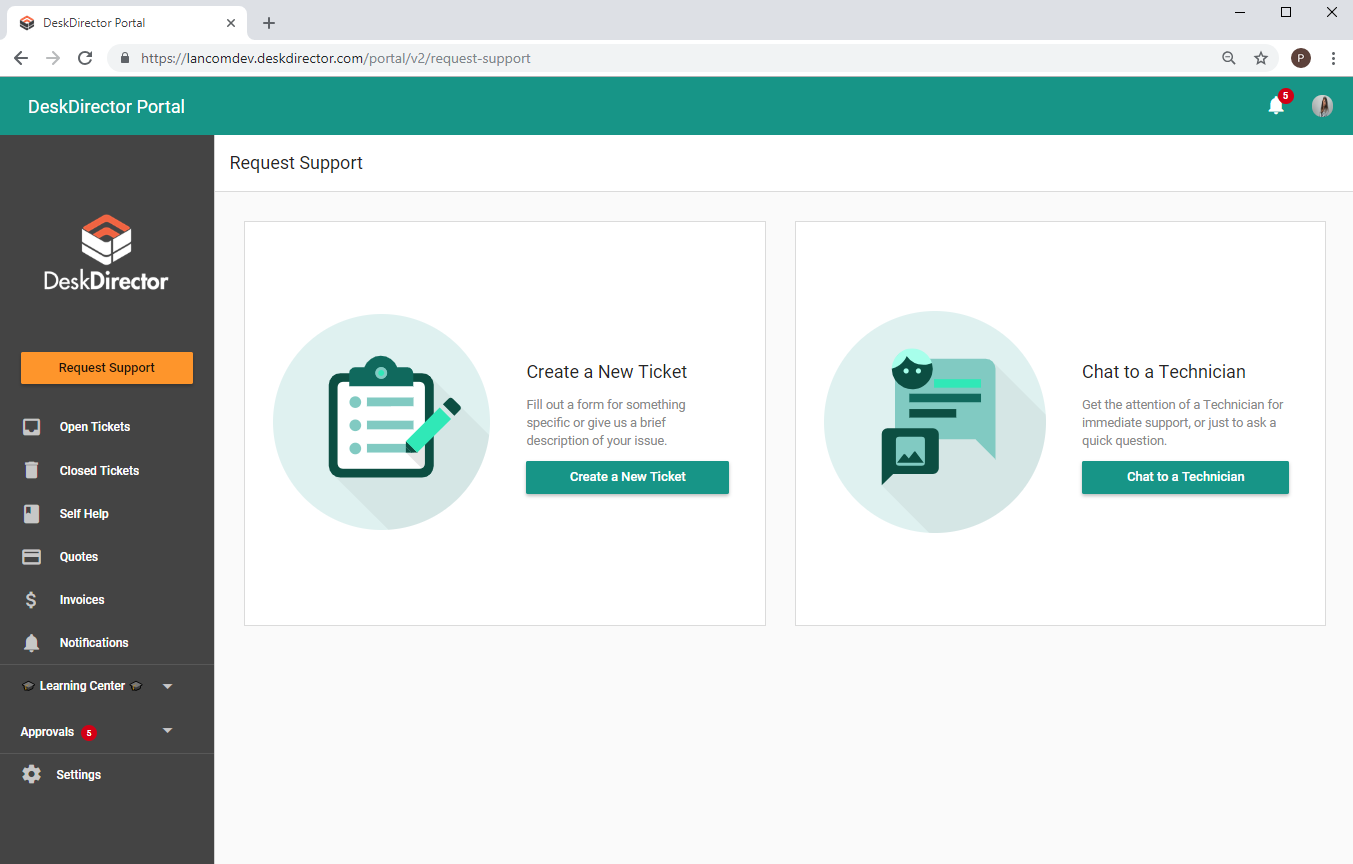Image resolution: width=1353 pixels, height=864 pixels.
Task: Select the Approvals label
Action: click(47, 732)
